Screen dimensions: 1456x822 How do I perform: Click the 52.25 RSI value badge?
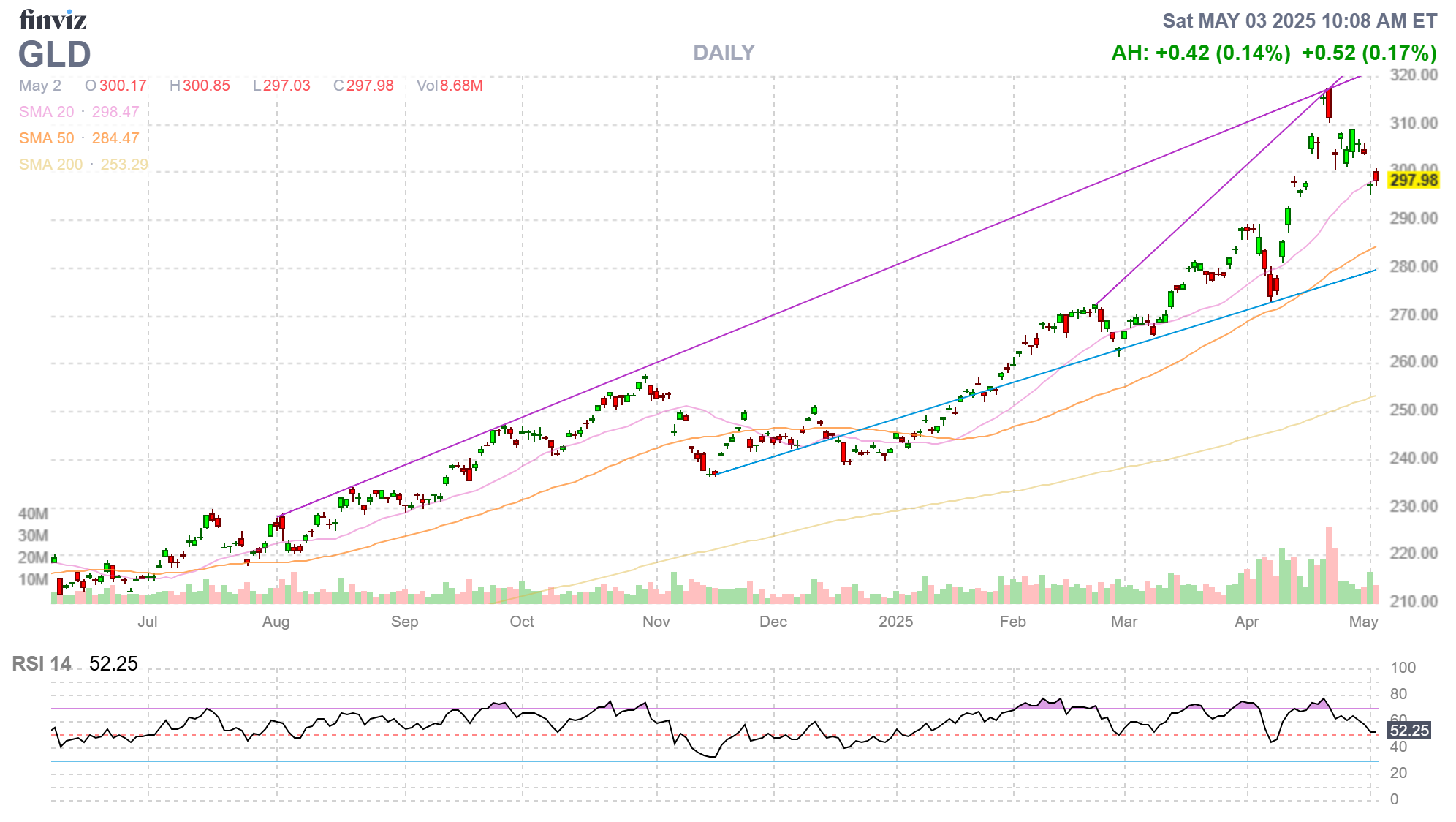coord(1408,730)
